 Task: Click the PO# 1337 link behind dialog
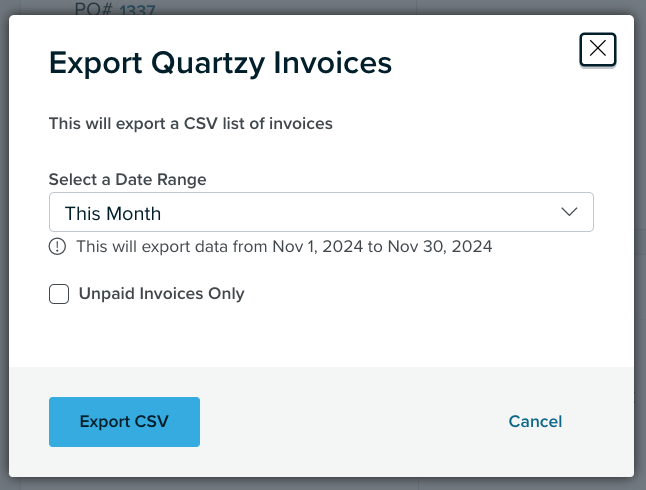(x=137, y=9)
